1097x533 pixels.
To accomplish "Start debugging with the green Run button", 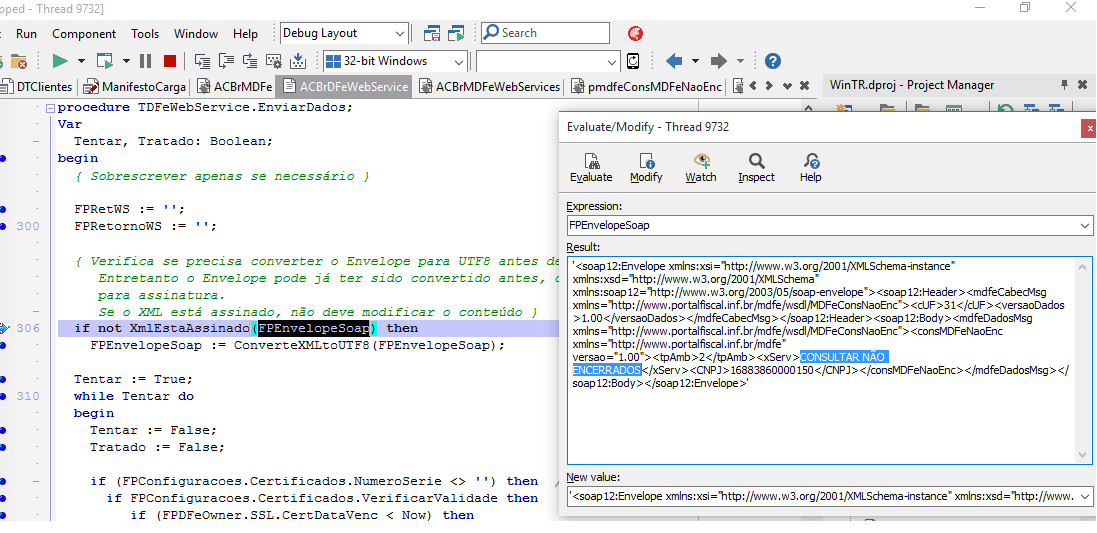I will (x=60, y=61).
